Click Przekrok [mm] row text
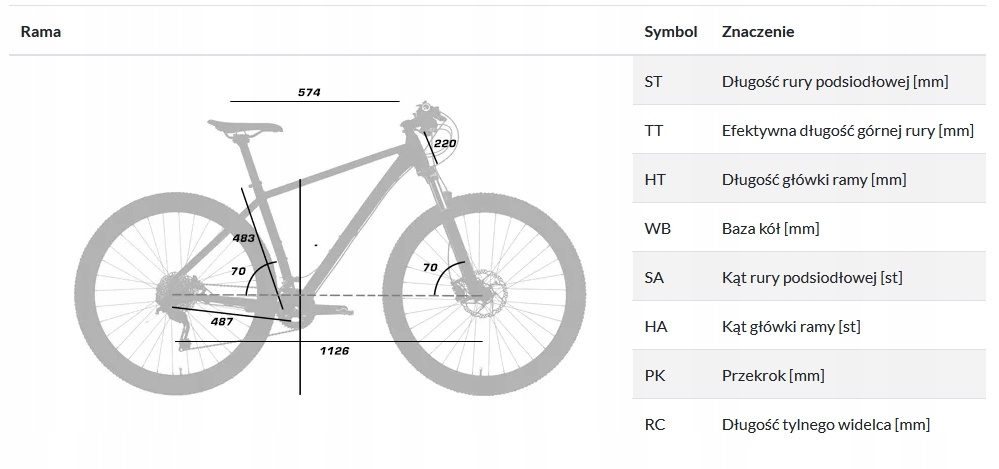This screenshot has width=999, height=469. [x=773, y=375]
